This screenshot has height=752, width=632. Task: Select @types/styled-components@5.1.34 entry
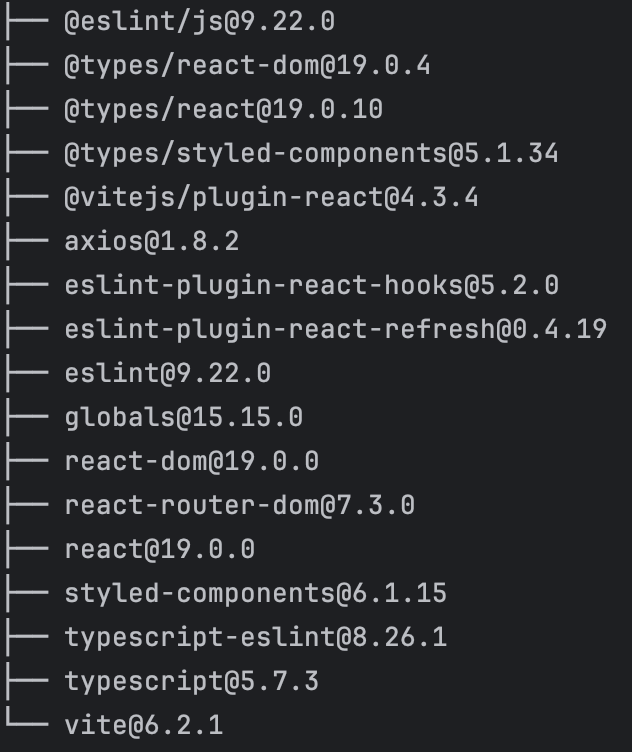pyautogui.click(x=311, y=154)
